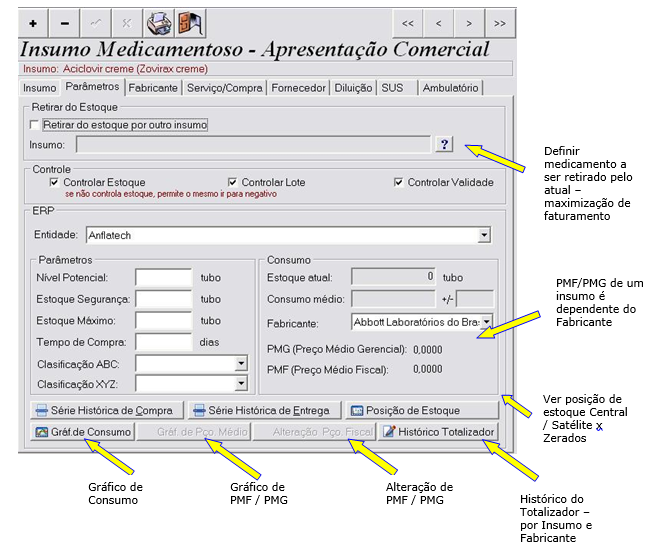
Task: Uncheck Controlar Validade checkbox
Action: (399, 182)
